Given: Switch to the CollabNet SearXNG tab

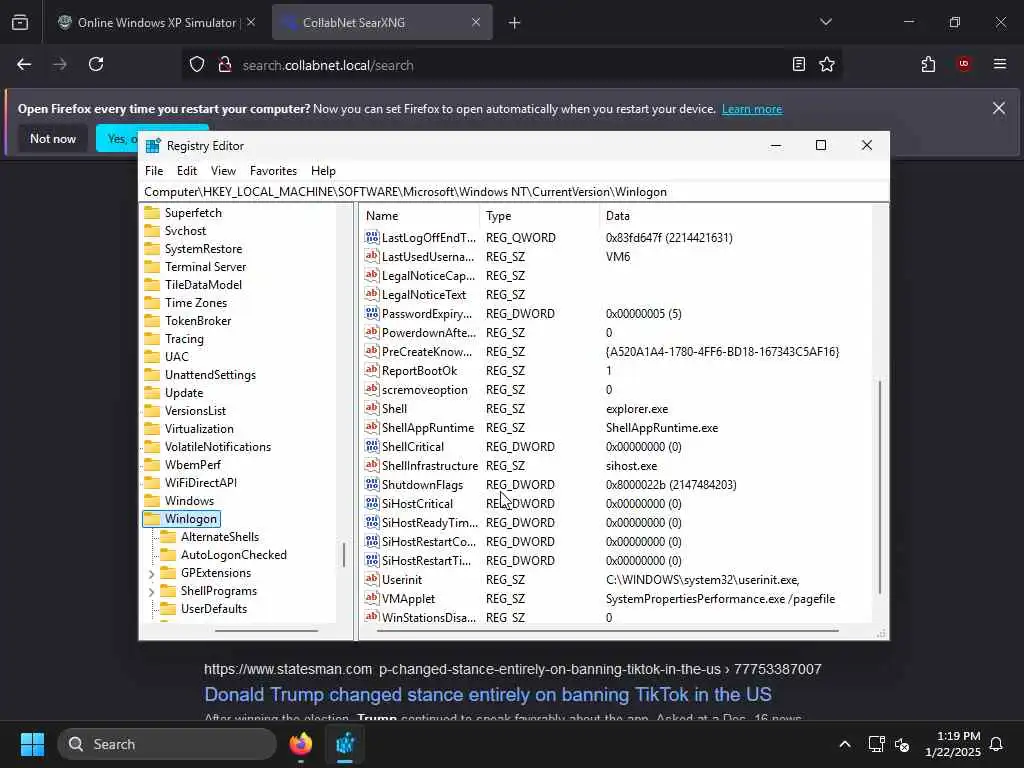Looking at the screenshot, I should point(382,22).
